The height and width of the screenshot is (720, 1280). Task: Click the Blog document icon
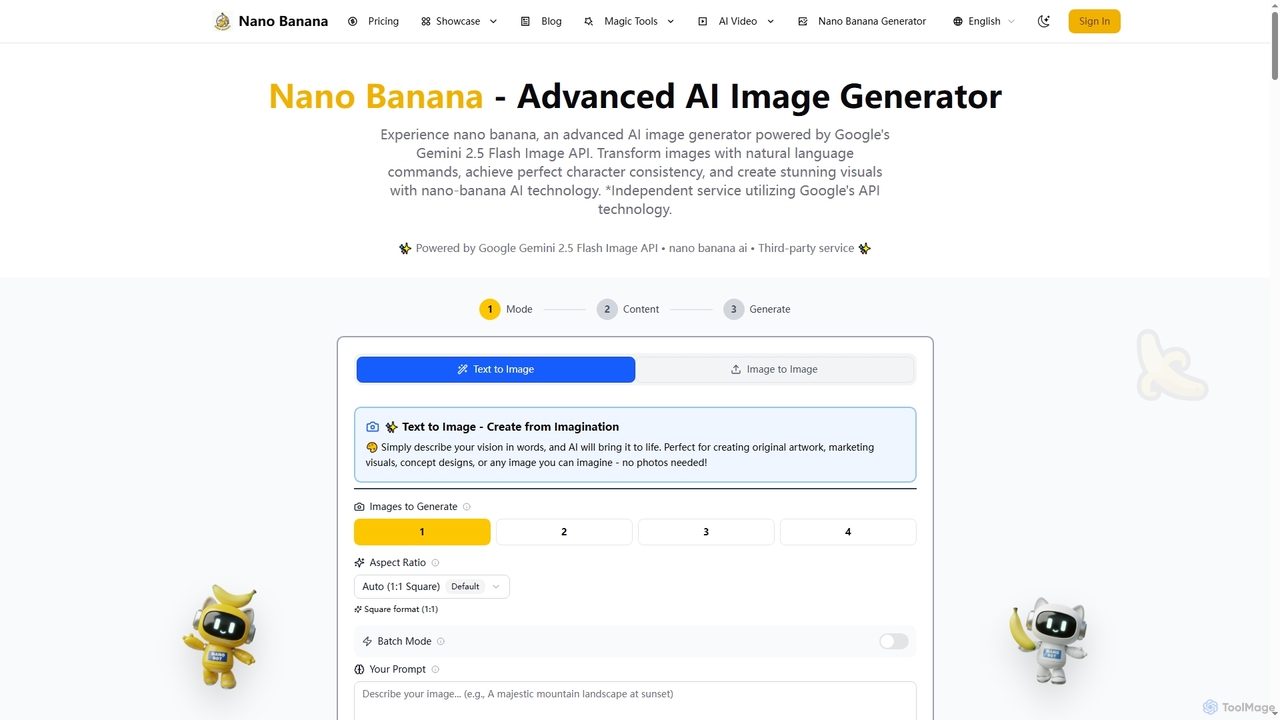525,21
